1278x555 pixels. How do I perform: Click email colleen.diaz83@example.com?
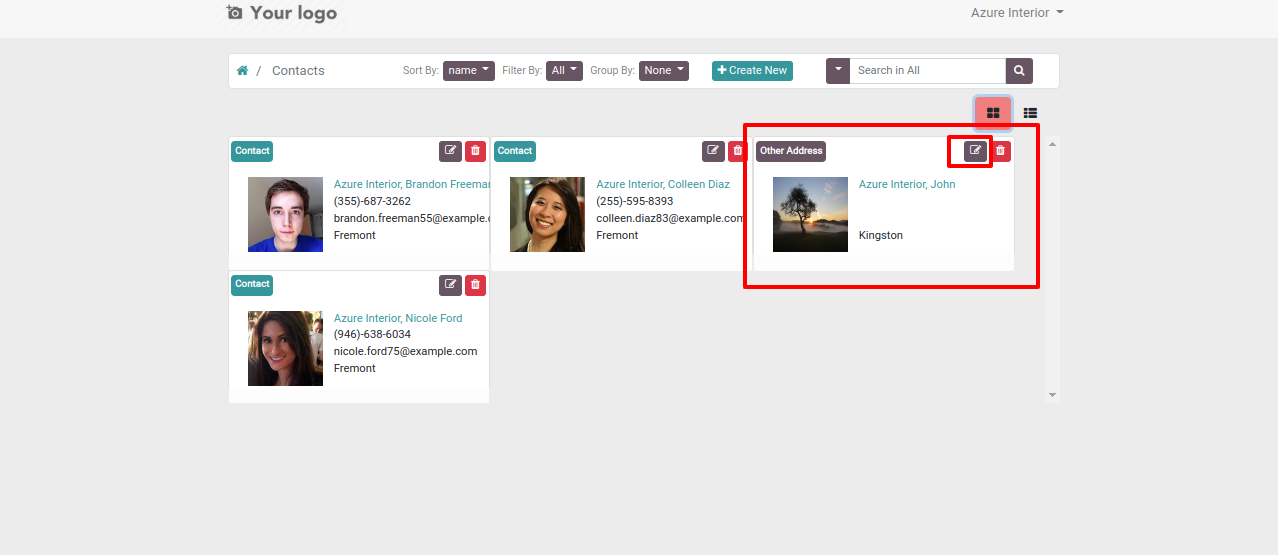(671, 218)
